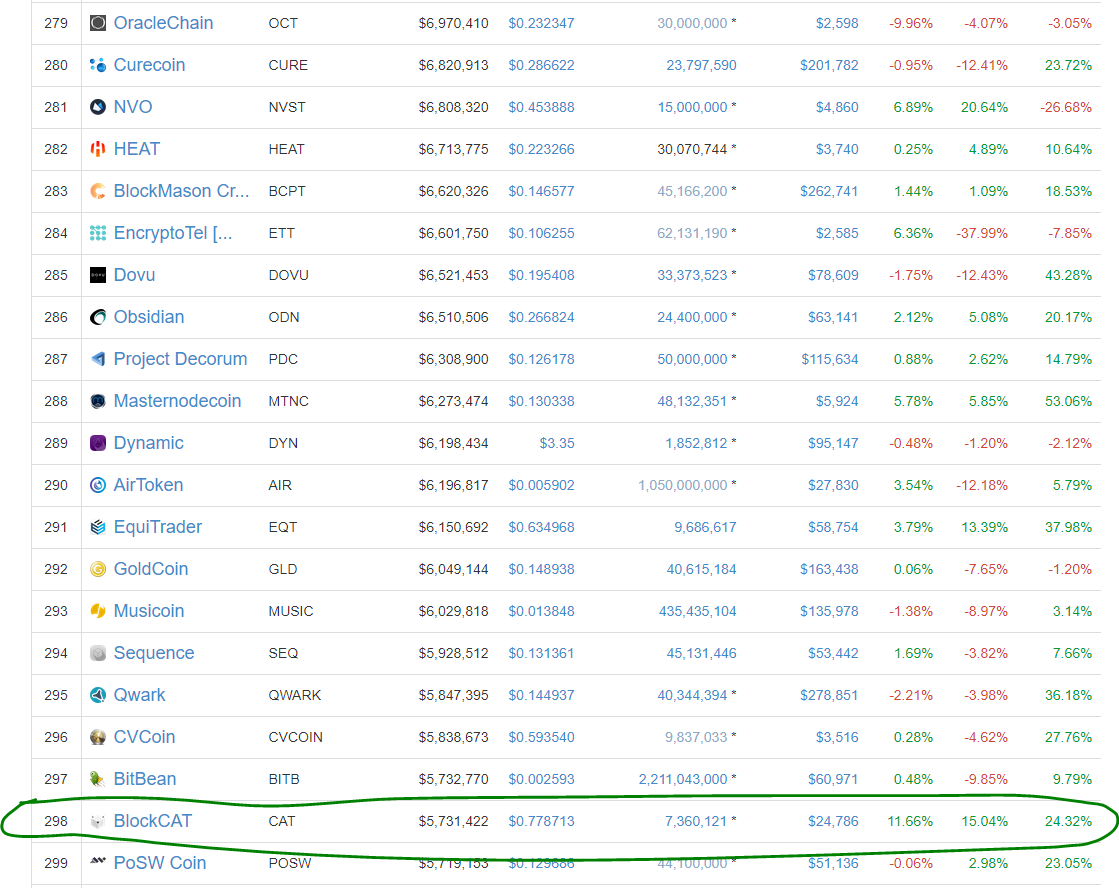1119x888 pixels.
Task: Open the PoSW Coin name link
Action: coord(160,863)
